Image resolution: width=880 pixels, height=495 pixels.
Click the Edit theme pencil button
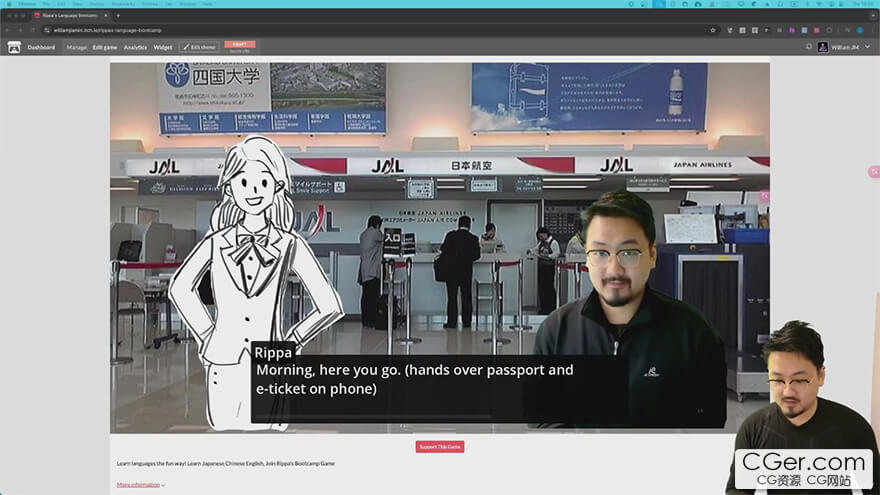coord(199,47)
